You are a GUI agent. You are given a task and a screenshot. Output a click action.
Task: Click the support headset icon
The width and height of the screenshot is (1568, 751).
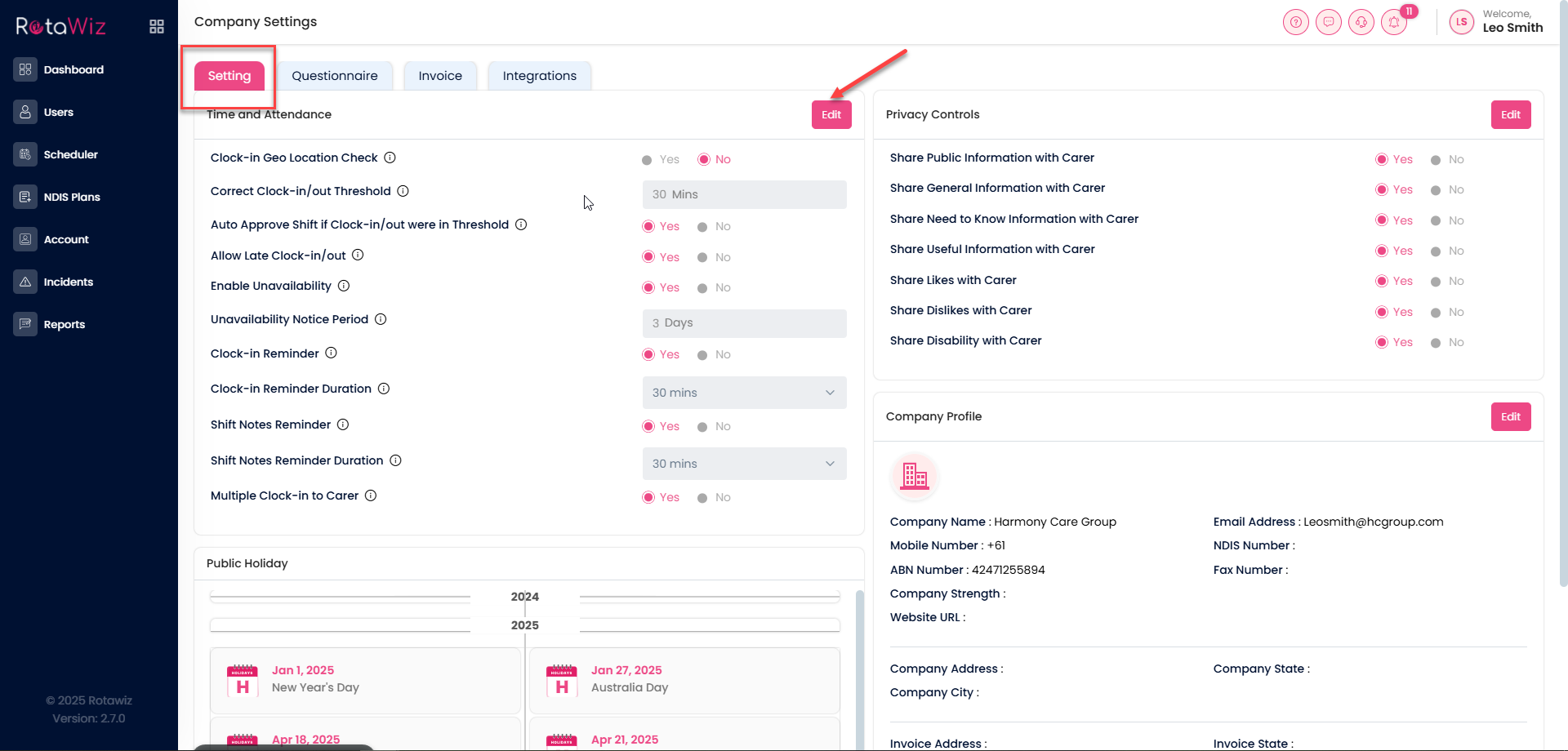[x=1361, y=23]
